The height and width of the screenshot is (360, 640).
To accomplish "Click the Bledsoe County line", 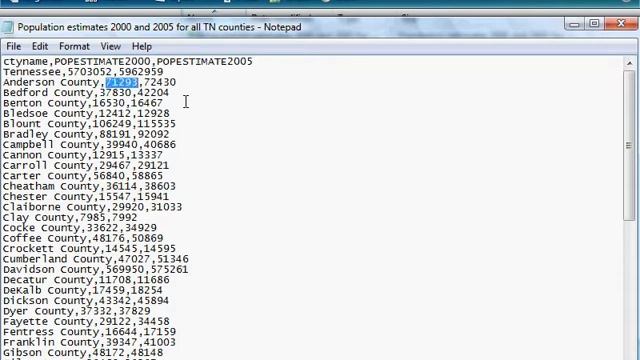I will 86,113.
